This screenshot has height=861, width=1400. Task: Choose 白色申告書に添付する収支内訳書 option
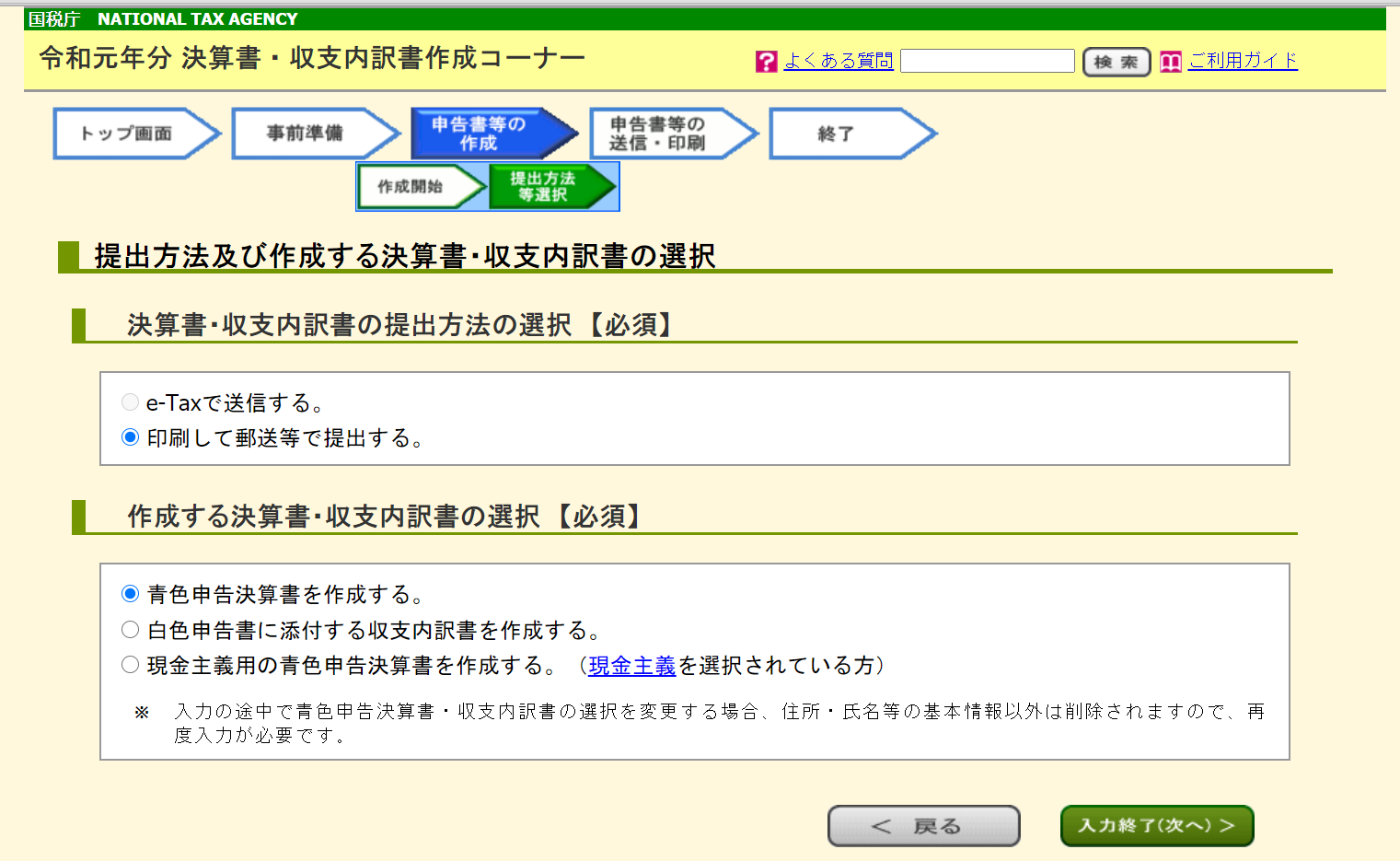[x=130, y=630]
